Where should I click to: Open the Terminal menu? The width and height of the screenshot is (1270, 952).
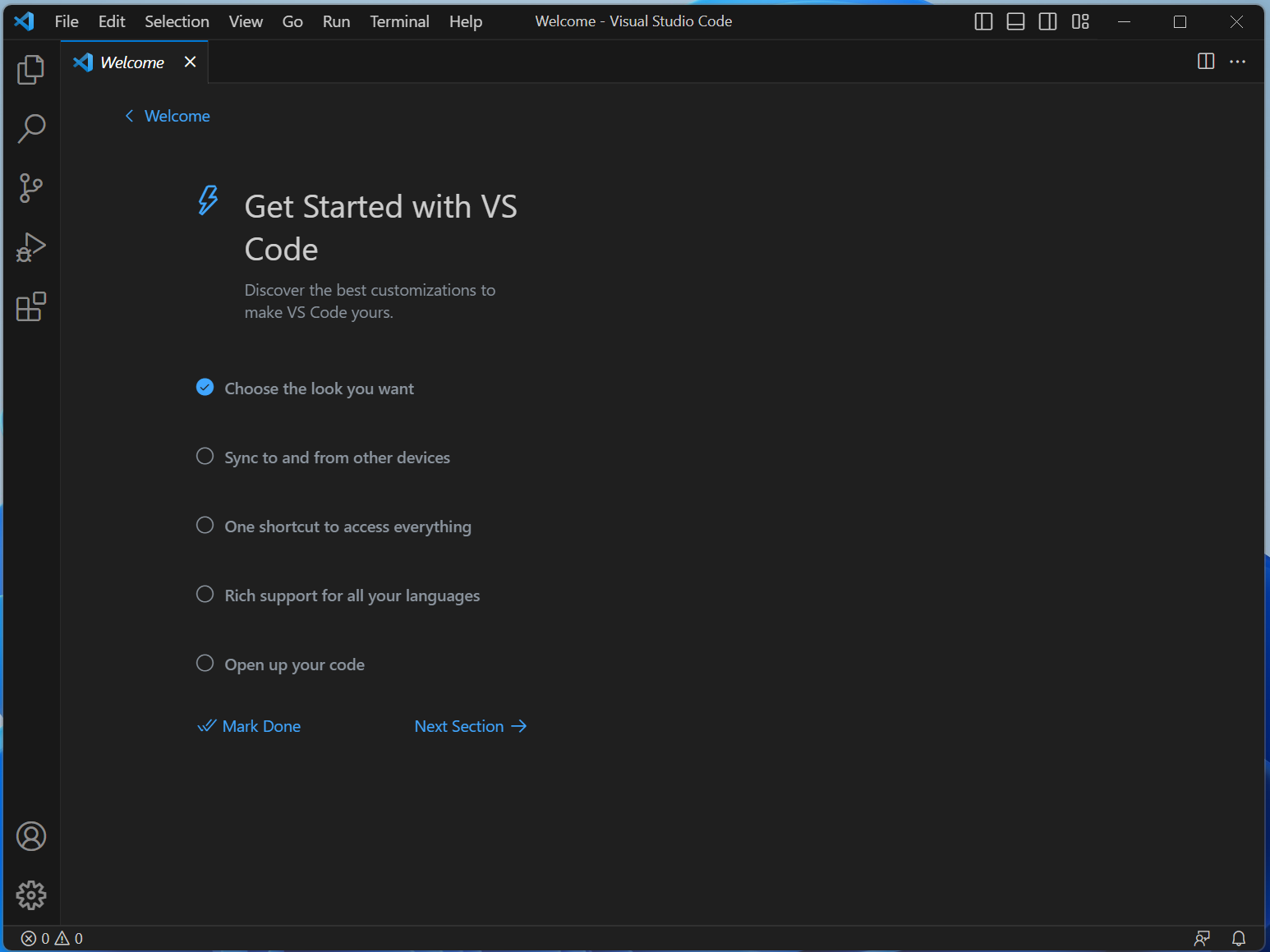pyautogui.click(x=399, y=21)
